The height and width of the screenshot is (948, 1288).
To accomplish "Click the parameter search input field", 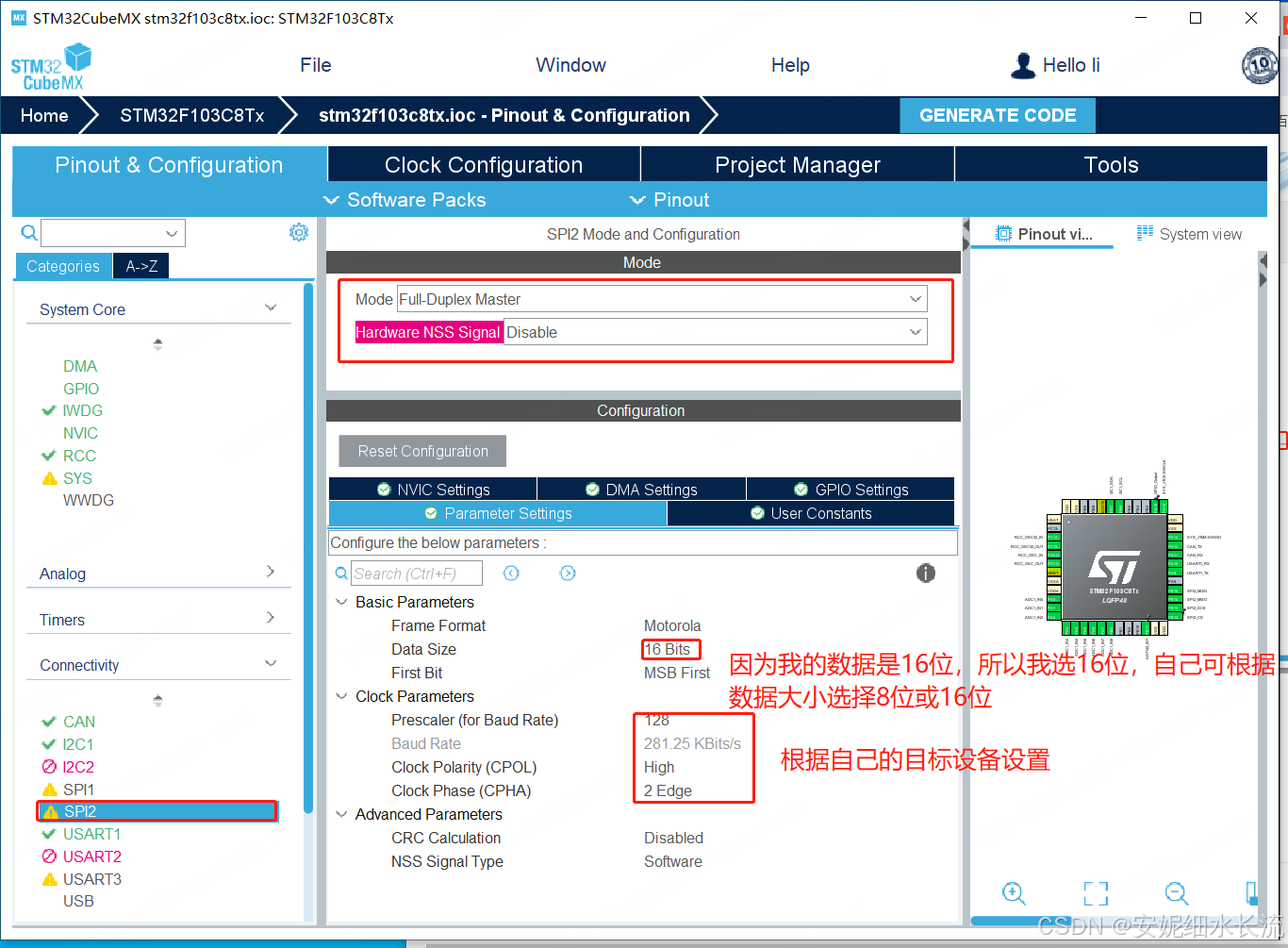I will [x=417, y=573].
